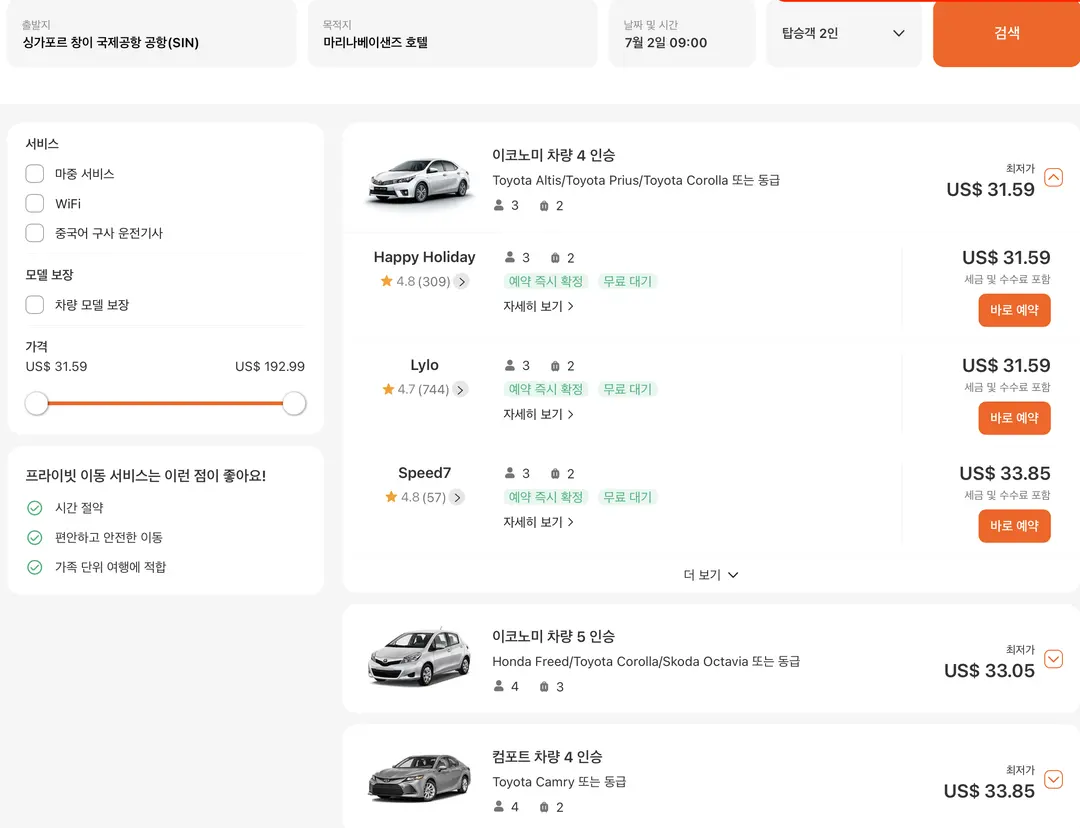Screen dimensions: 1080x828
Task: Open Happy Holiday rating details arrow
Action: pos(461,282)
